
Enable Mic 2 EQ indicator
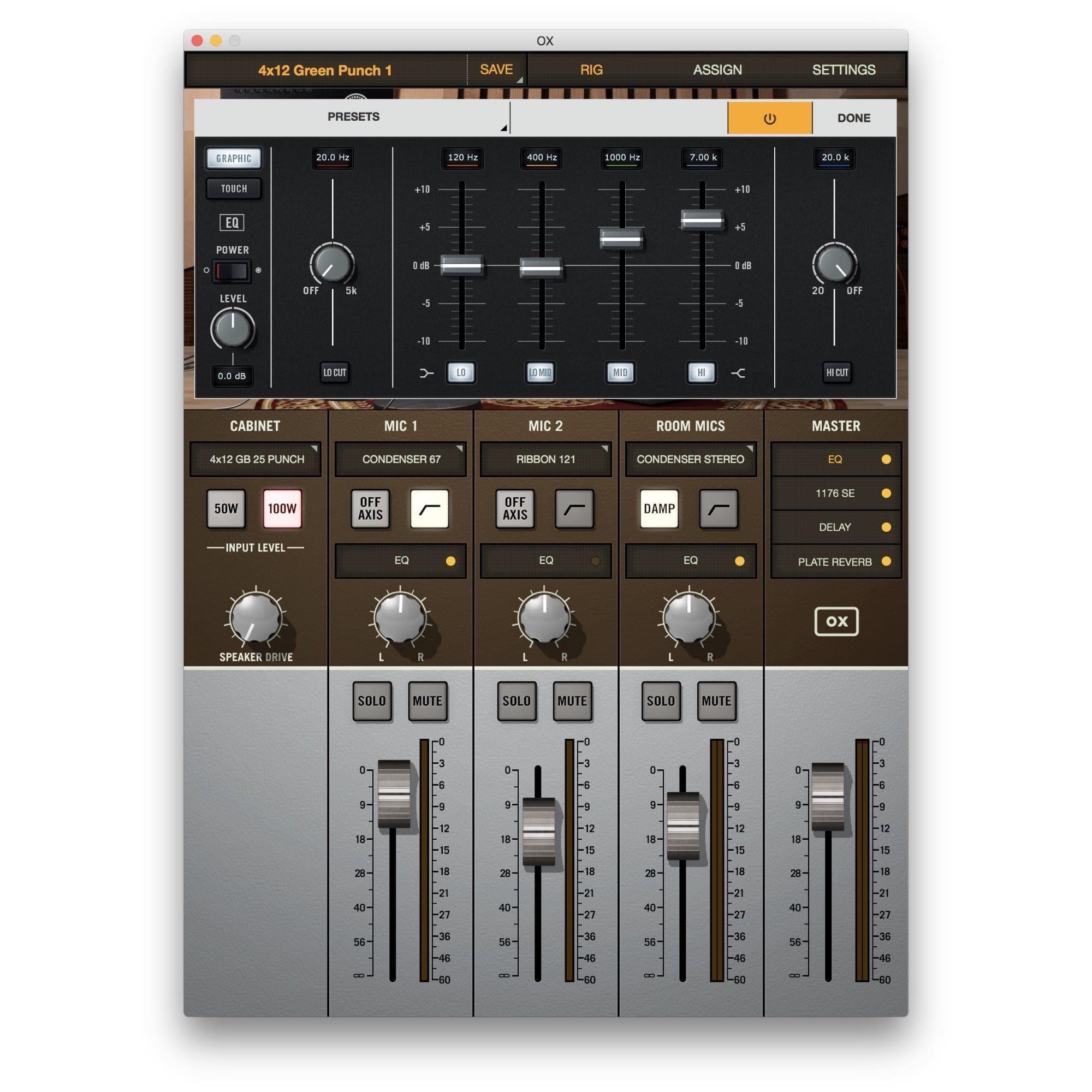pos(595,561)
